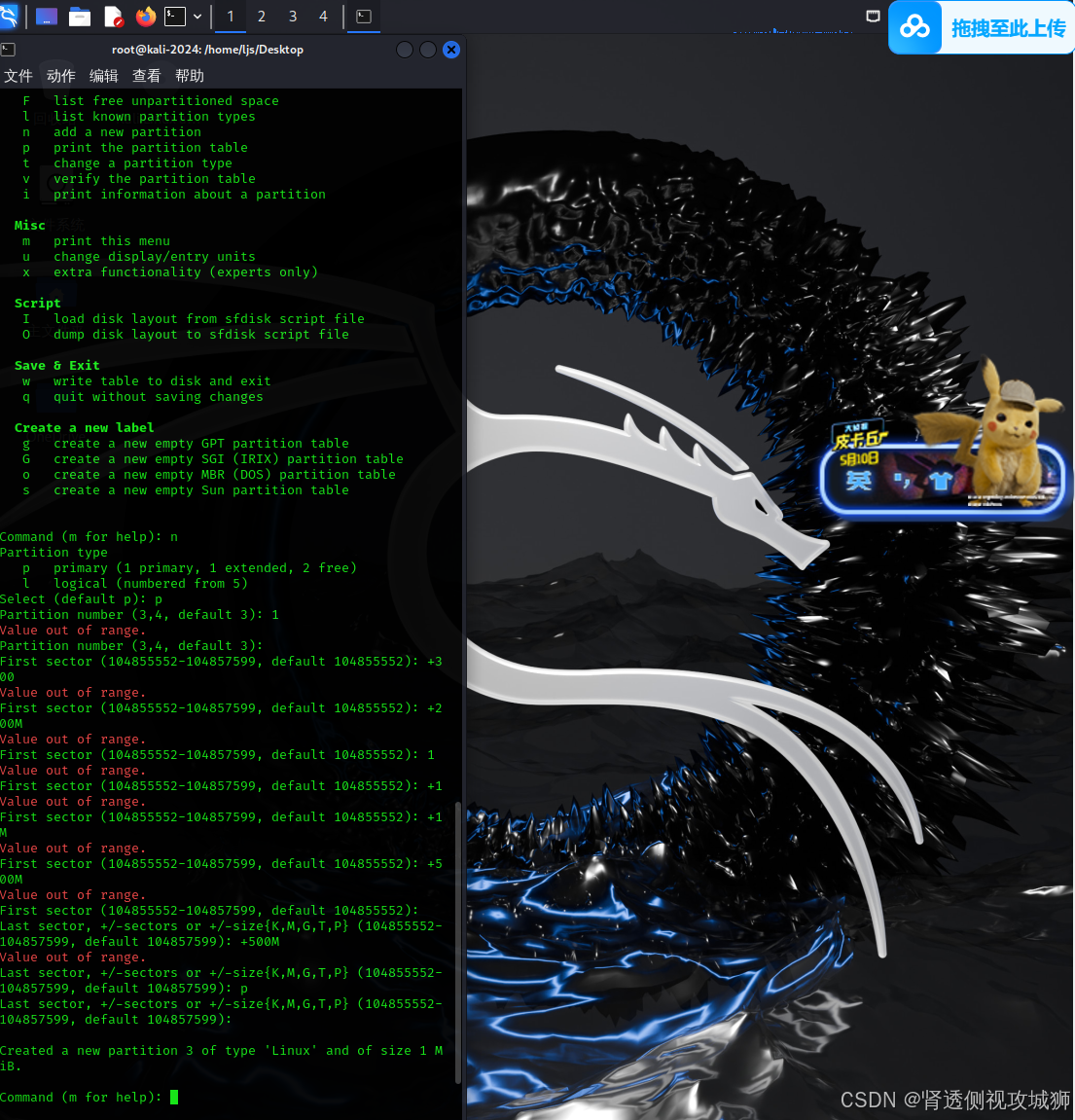Click text 'Created a new partition 3'
Screen dimensions: 1075x1120
pos(96,1051)
